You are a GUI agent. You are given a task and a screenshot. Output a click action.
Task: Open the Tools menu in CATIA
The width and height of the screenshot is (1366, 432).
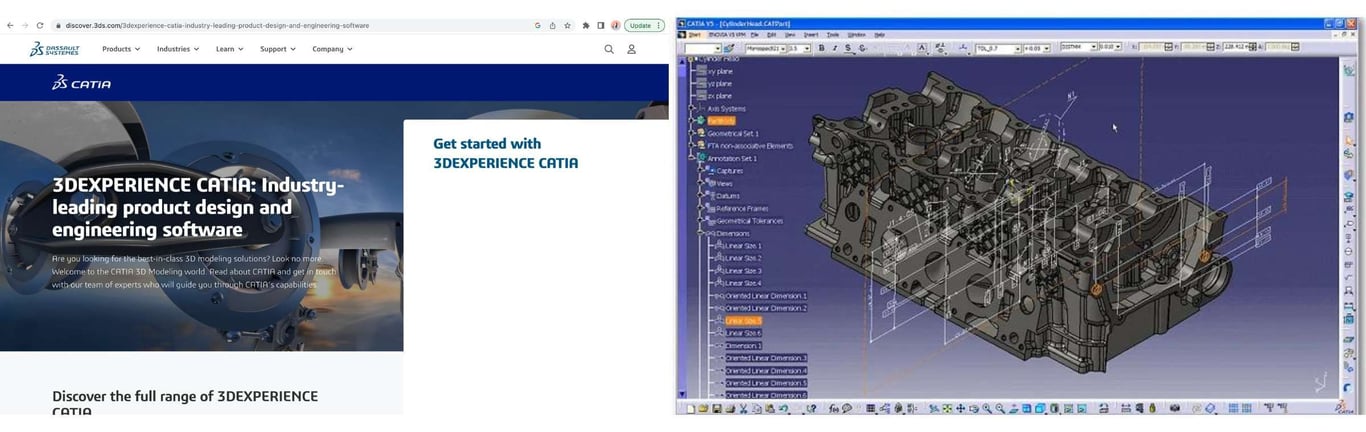tap(833, 35)
